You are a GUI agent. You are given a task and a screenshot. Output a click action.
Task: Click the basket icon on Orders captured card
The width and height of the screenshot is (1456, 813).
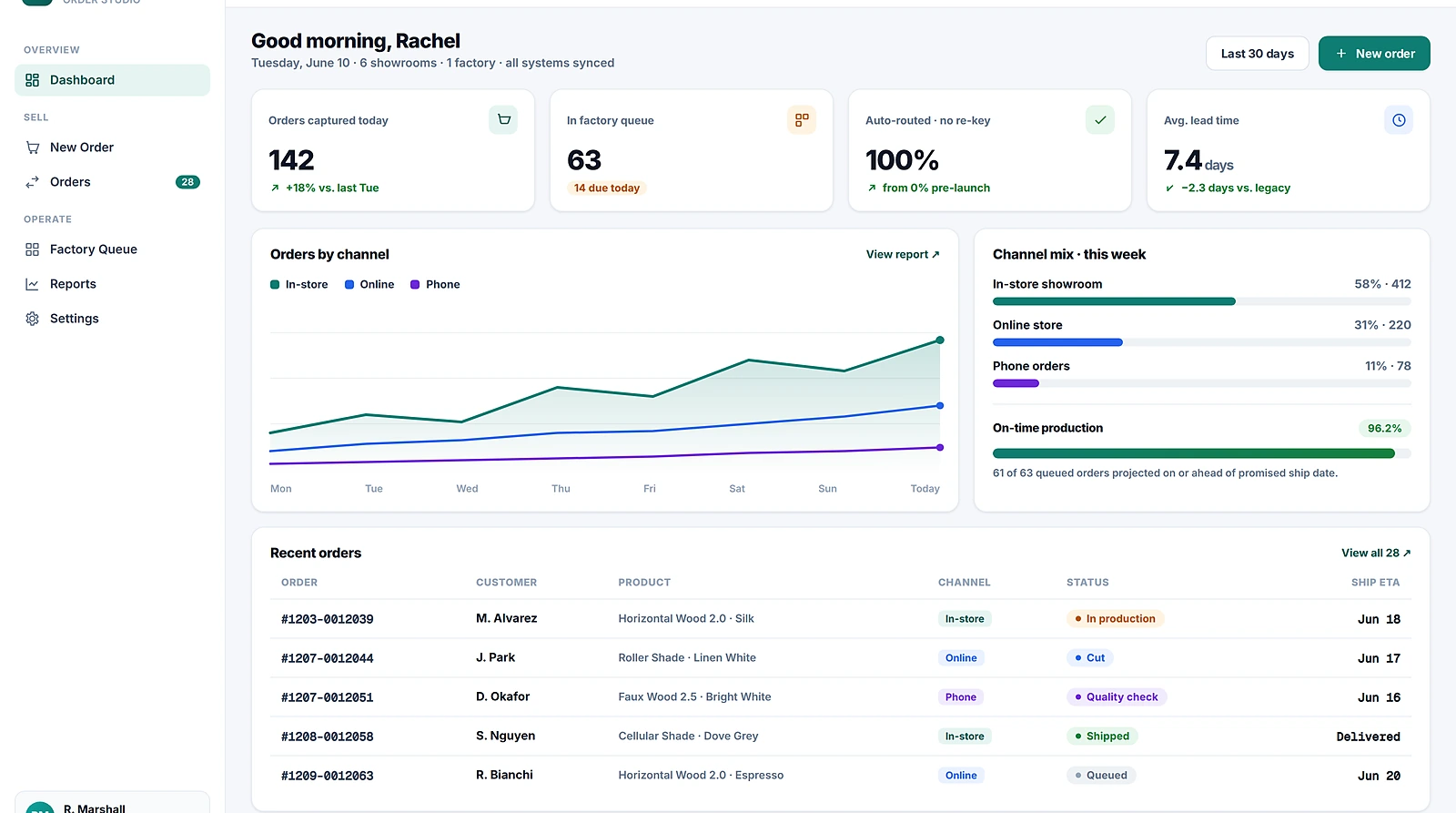tap(503, 120)
